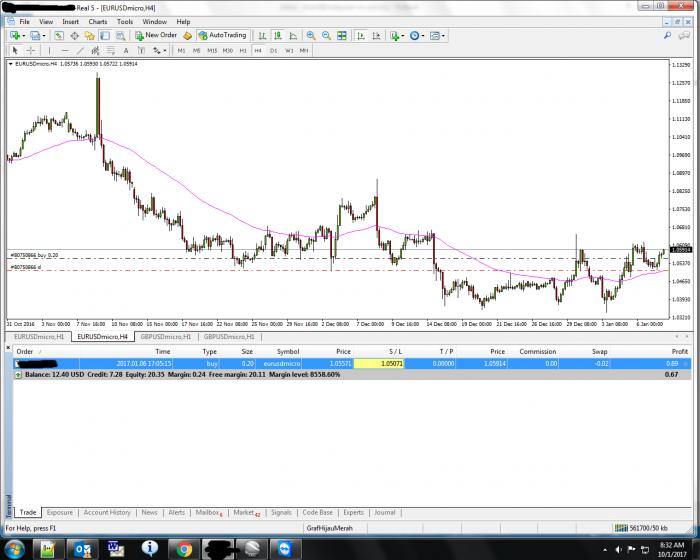Zoom out of the chart
This screenshot has width=700, height=560.
pos(326,35)
